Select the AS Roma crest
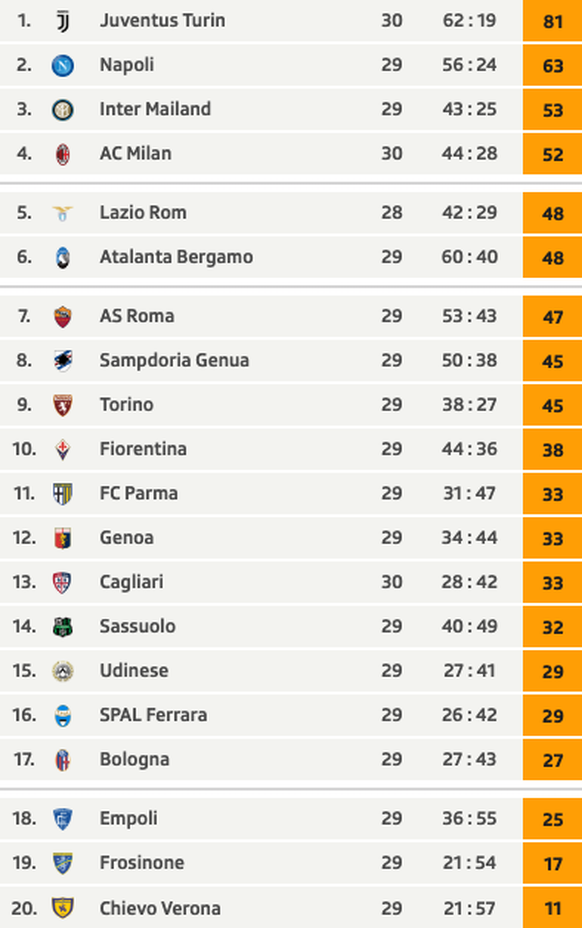The height and width of the screenshot is (928, 582). point(63,317)
